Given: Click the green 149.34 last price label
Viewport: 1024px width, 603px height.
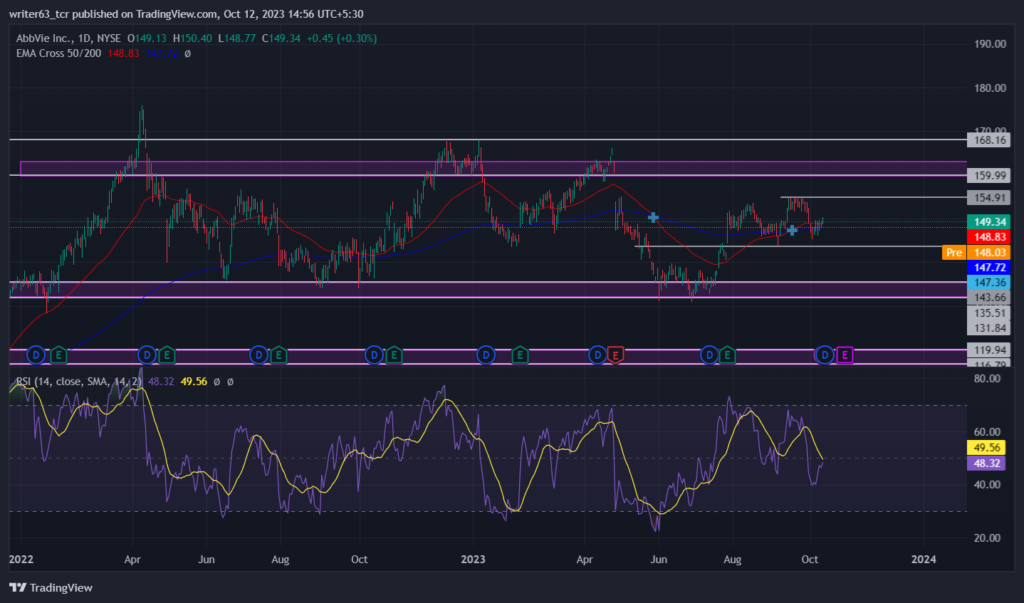Looking at the screenshot, I should click(989, 222).
